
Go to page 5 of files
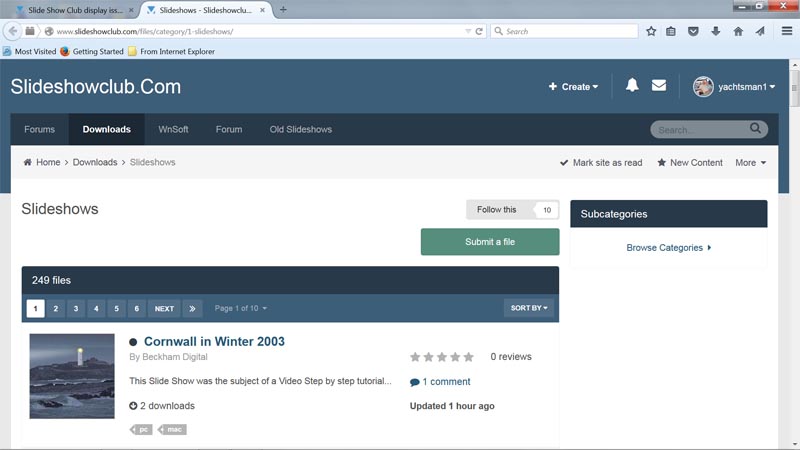(x=116, y=308)
